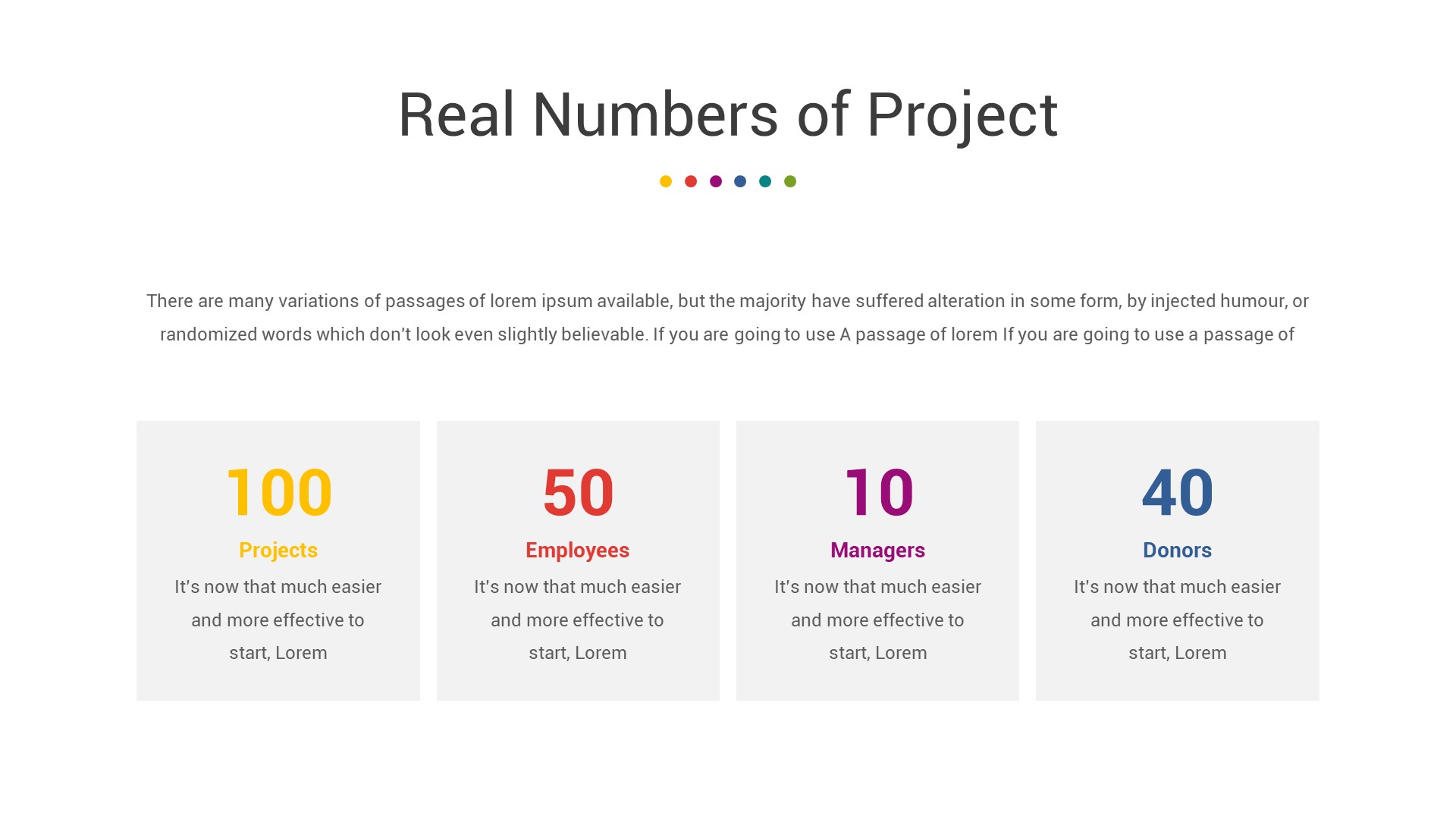Click the Managers label
Viewport: 1456px width, 819px height.
click(877, 550)
